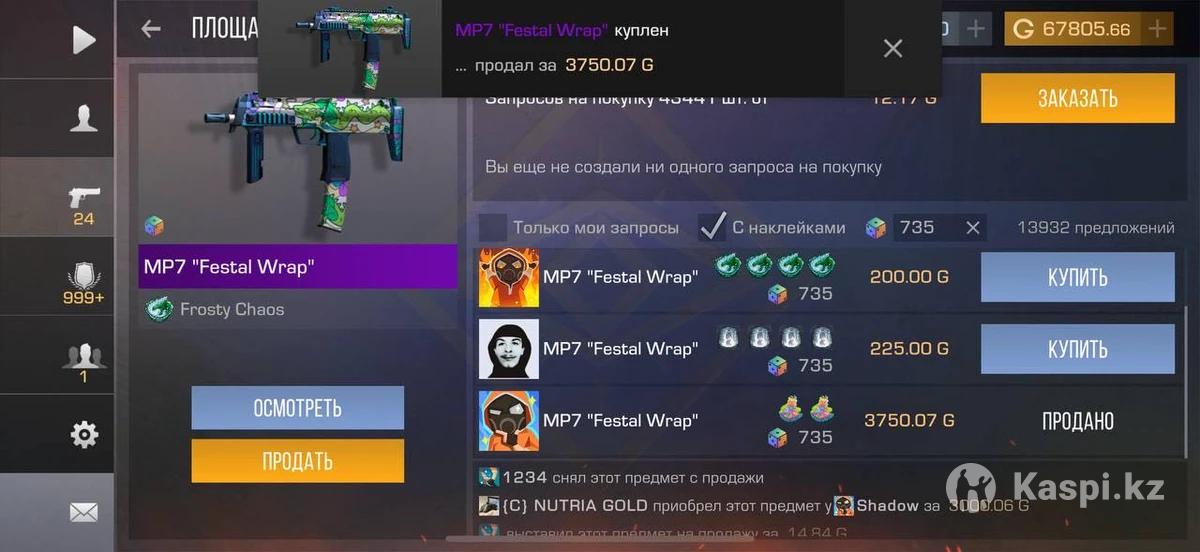Click the ЗАКАЗАТЬ order button
The height and width of the screenshot is (552, 1200).
(1077, 98)
